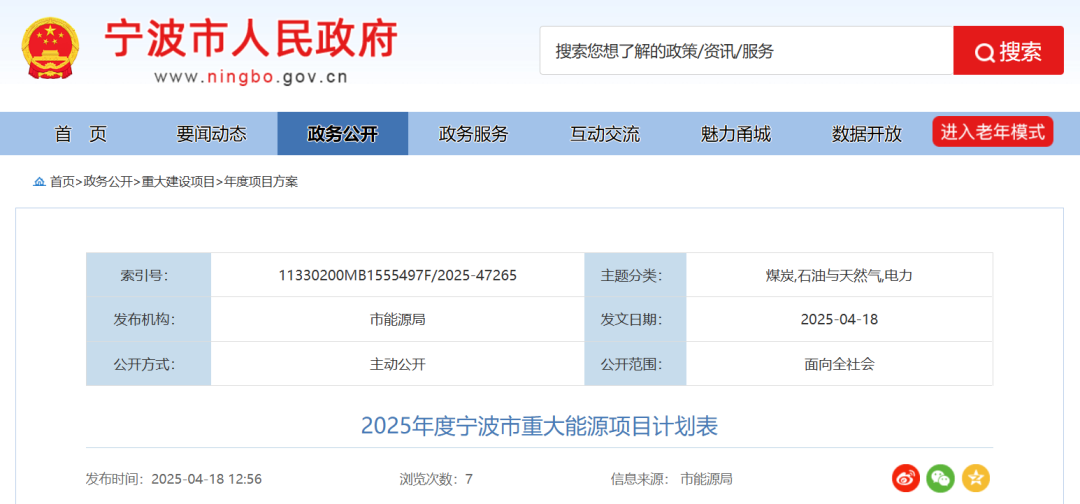This screenshot has width=1080, height=504.
Task: Go to the 政务服务 menu item
Action: pyautogui.click(x=473, y=134)
